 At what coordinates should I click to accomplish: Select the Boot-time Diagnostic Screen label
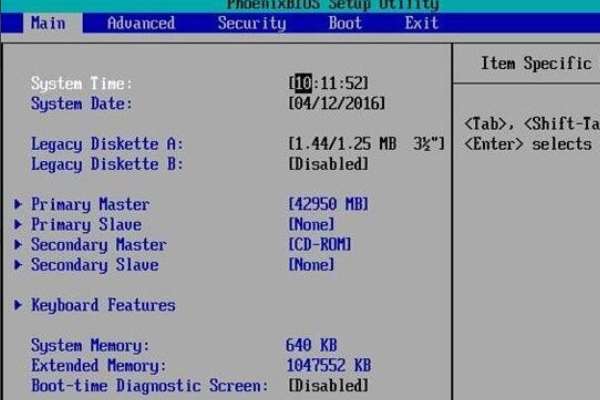150,385
